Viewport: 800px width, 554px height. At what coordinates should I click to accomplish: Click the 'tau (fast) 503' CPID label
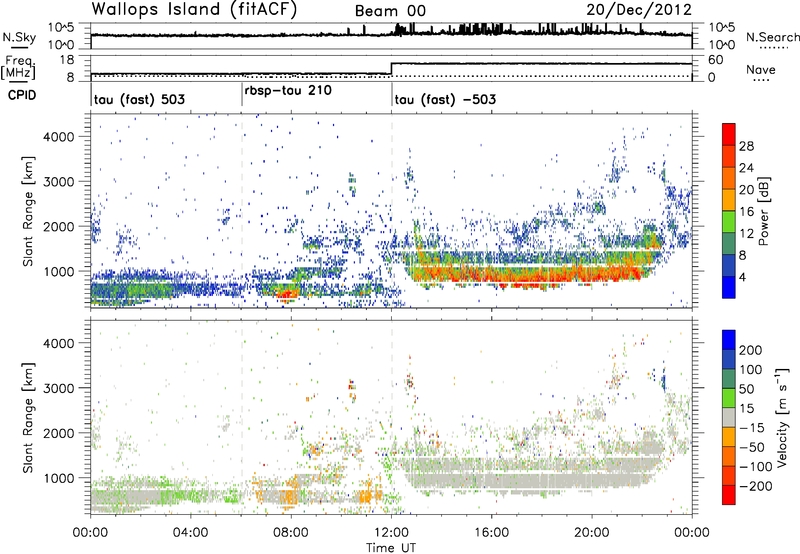coord(139,99)
